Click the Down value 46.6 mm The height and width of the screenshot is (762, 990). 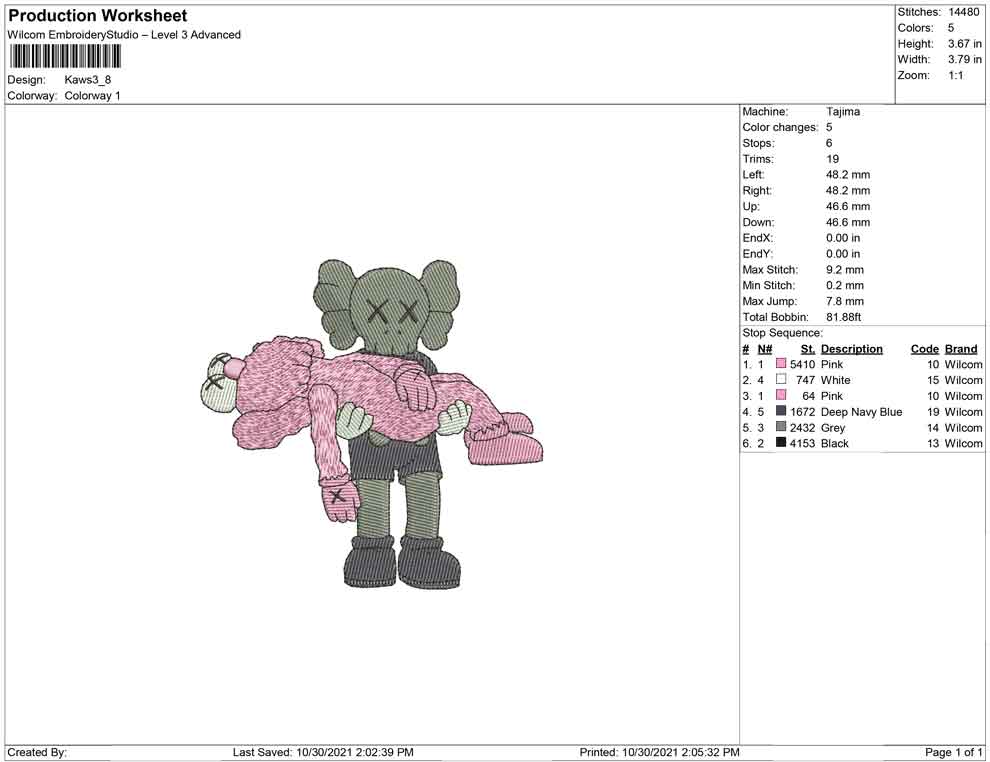(x=847, y=222)
